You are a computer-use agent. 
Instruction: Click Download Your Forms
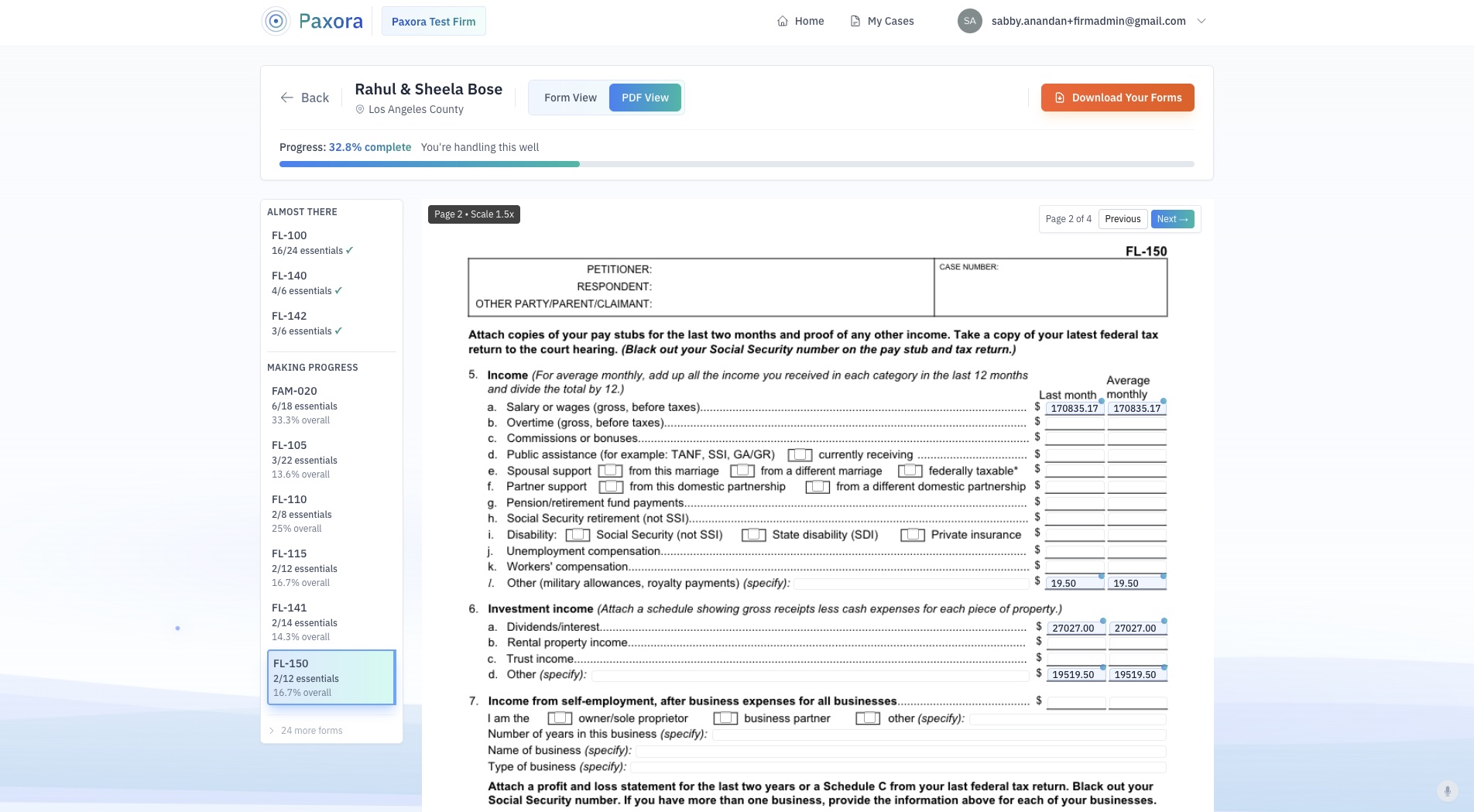click(x=1117, y=98)
